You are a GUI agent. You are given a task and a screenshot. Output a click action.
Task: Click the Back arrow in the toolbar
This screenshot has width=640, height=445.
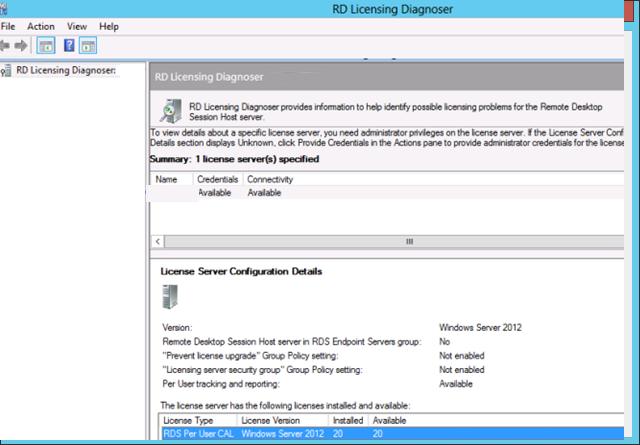(x=7, y=46)
